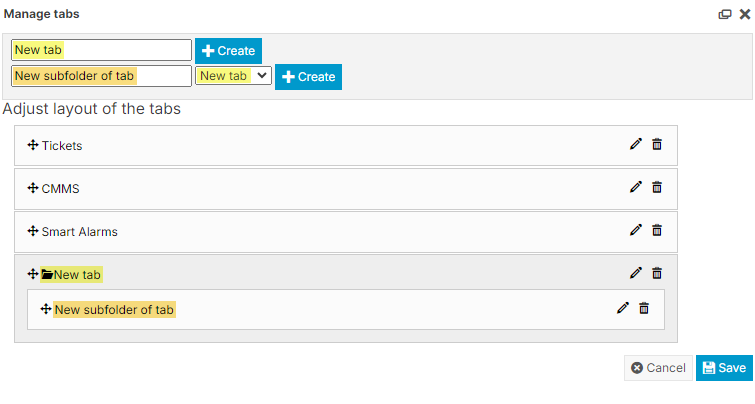This screenshot has width=755, height=404.
Task: Click Create button next to New tab field
Action: click(x=228, y=50)
